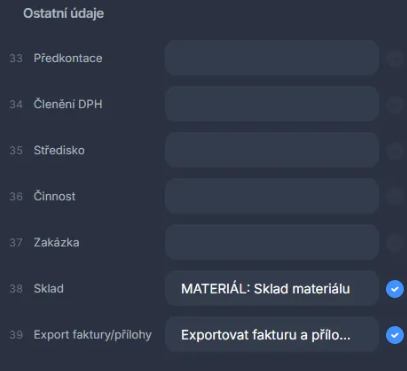Click the Předkontace row label
The width and height of the screenshot is (407, 371).
point(68,58)
